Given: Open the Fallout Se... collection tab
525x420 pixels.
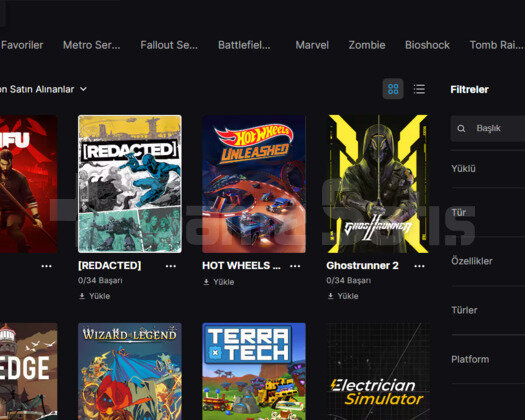Looking at the screenshot, I should click(x=169, y=45).
